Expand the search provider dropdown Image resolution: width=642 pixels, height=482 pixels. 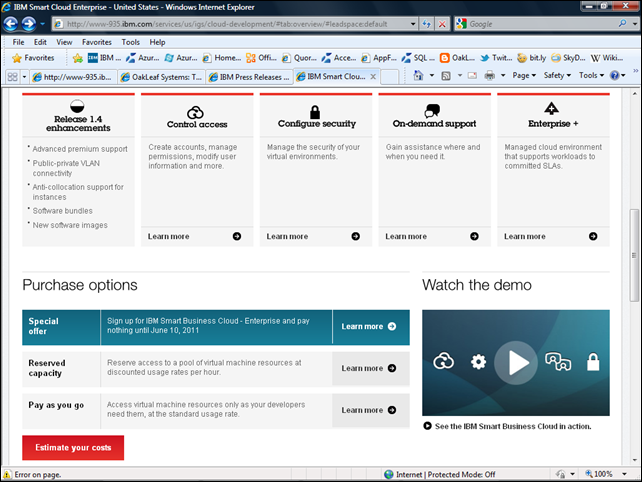[x=635, y=24]
